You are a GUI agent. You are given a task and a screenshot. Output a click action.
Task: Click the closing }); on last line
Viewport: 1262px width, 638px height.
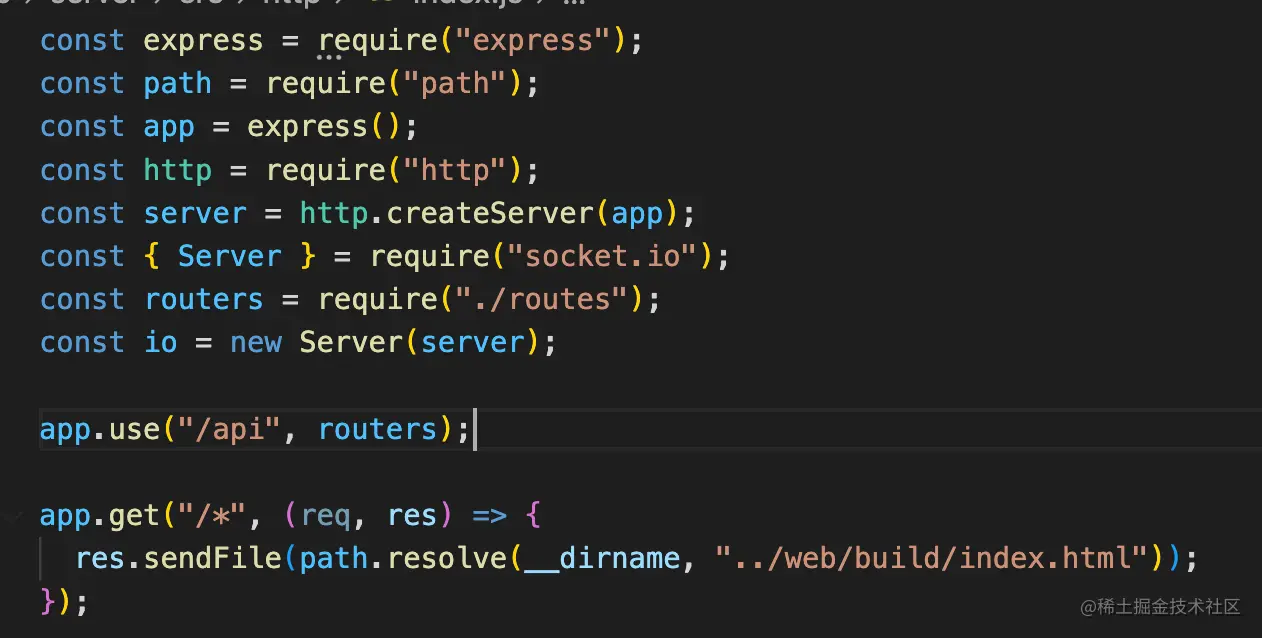tap(64, 602)
